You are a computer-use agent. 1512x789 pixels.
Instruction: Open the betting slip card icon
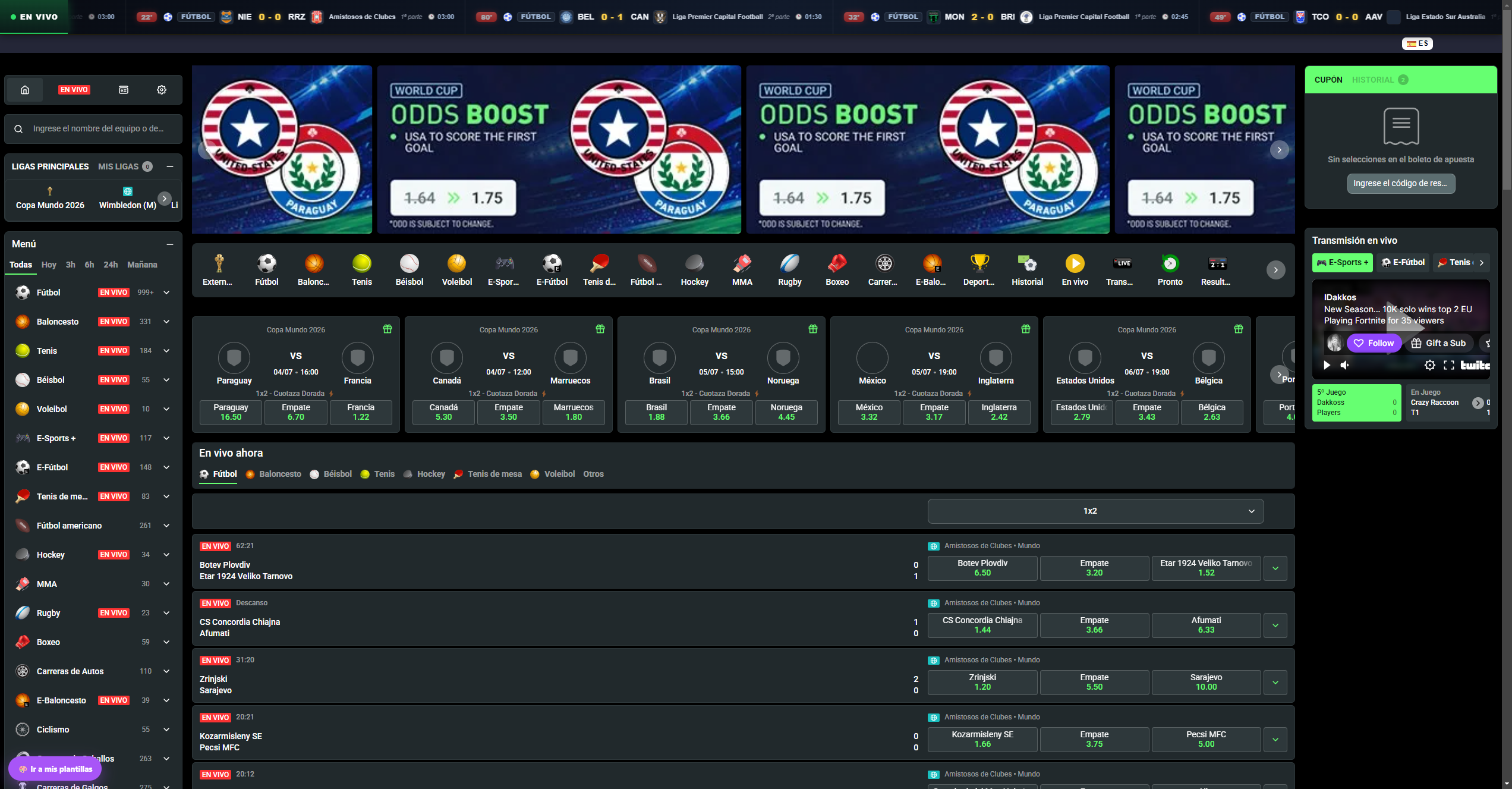124,90
